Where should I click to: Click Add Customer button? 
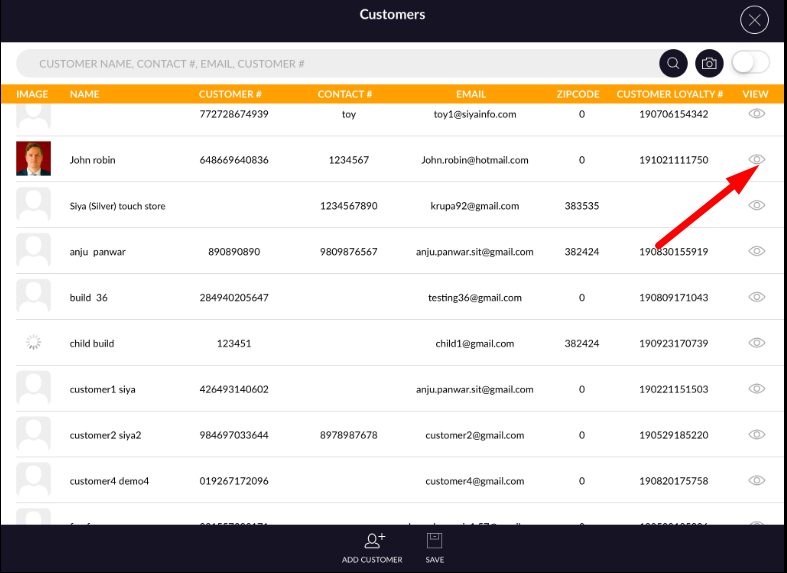(372, 547)
